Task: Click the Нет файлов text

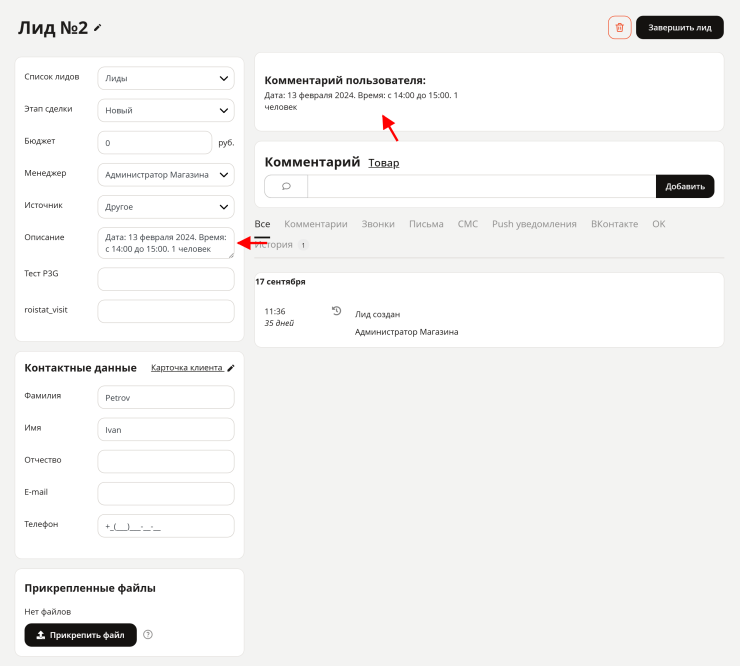Action: click(x=48, y=612)
